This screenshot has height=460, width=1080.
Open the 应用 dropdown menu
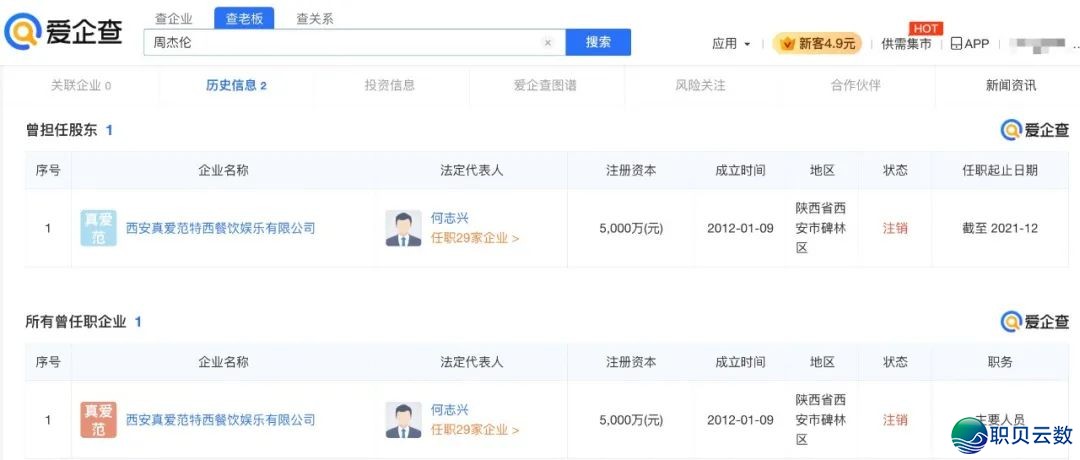[x=731, y=43]
